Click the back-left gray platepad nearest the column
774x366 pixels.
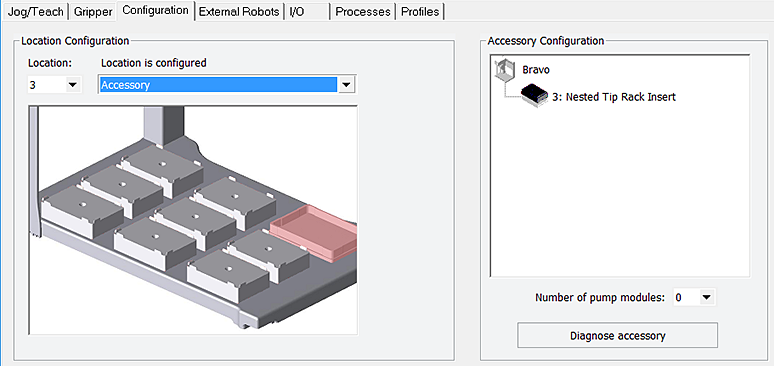tap(162, 170)
